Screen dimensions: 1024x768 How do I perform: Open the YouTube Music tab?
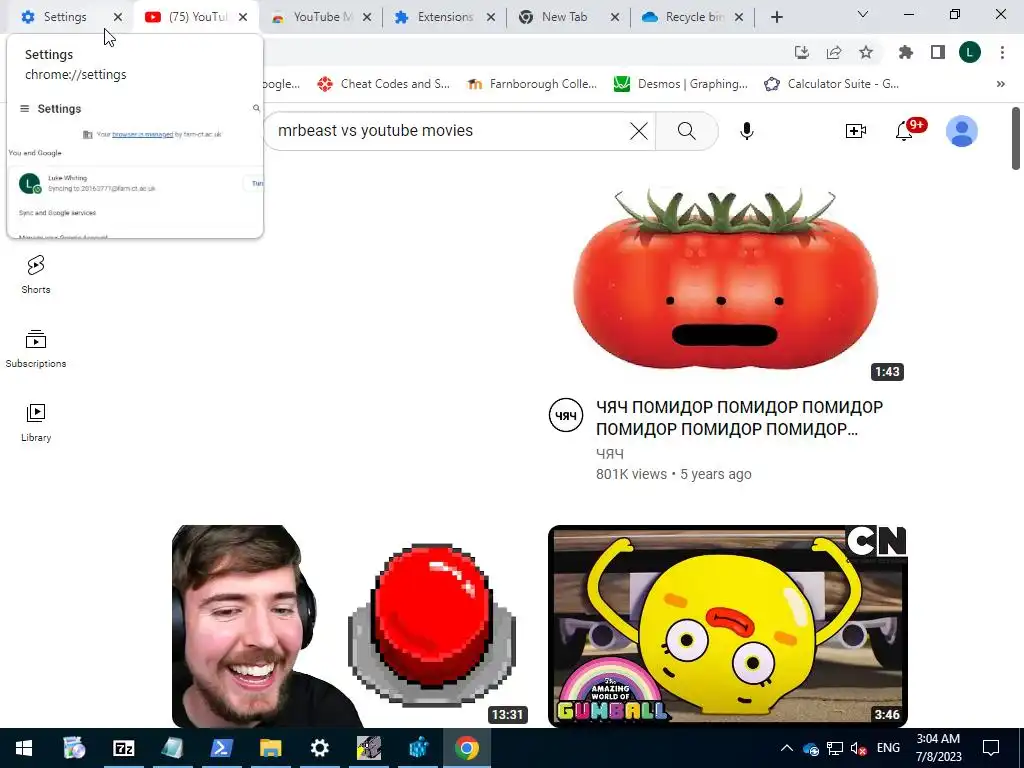tap(322, 17)
